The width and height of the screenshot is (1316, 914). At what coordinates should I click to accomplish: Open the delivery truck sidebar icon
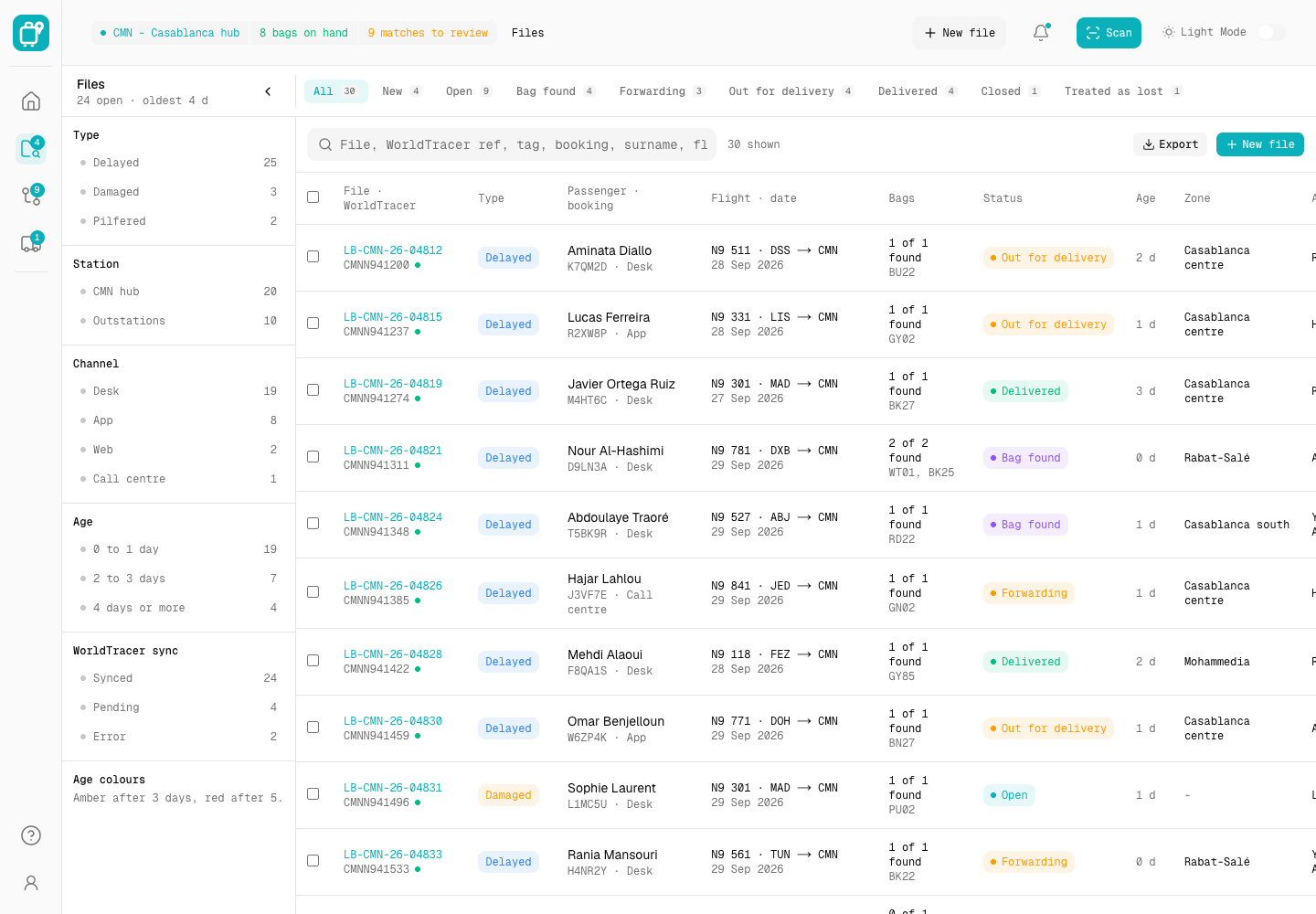pos(31,243)
